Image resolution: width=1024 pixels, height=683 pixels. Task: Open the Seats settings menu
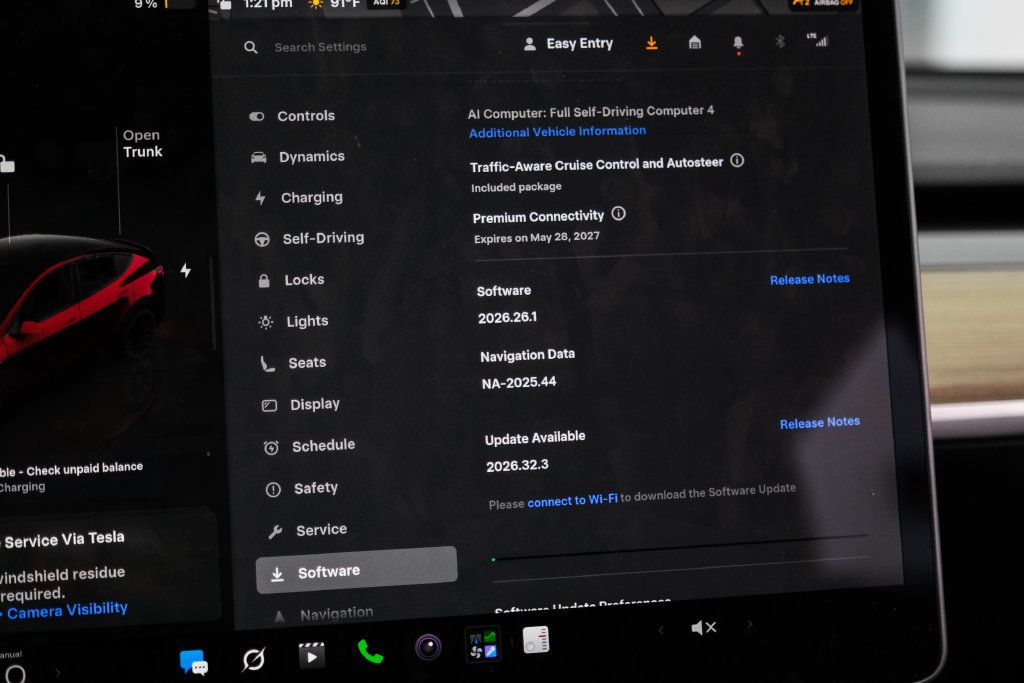(x=294, y=363)
